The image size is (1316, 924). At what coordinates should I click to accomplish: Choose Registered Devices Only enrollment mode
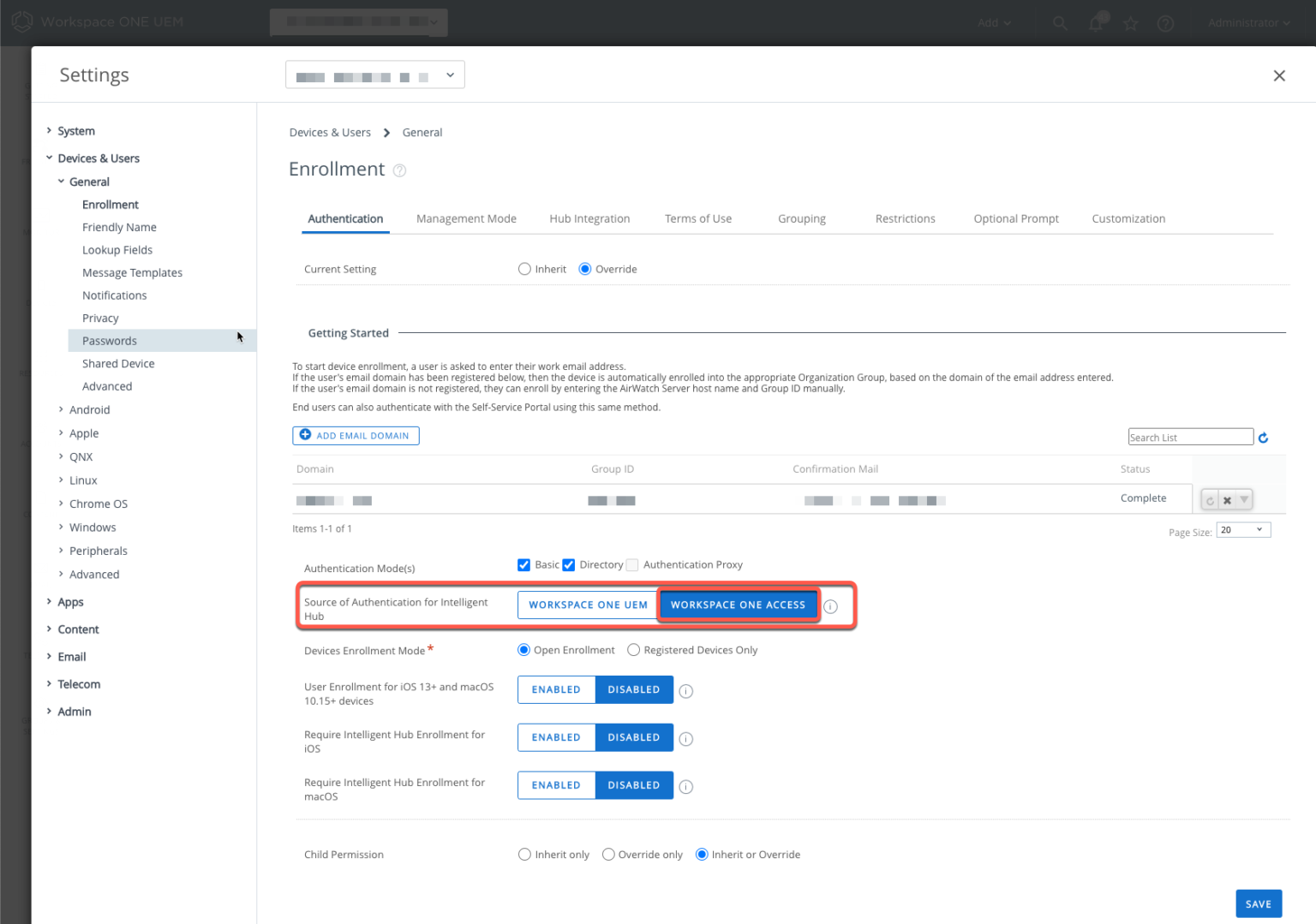[x=633, y=650]
